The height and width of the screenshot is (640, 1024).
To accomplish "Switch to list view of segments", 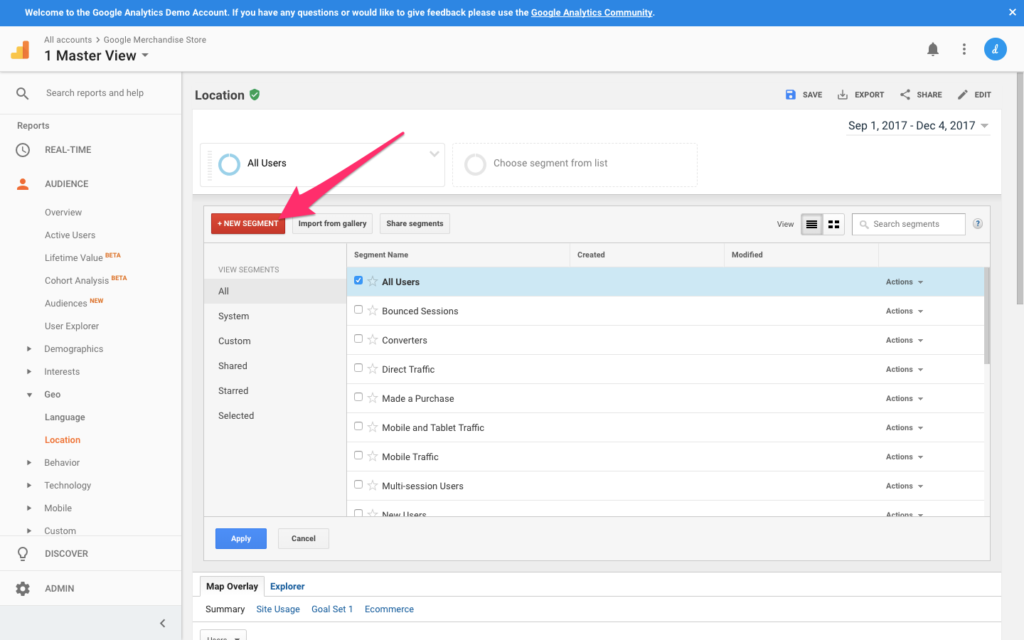I will pyautogui.click(x=812, y=224).
